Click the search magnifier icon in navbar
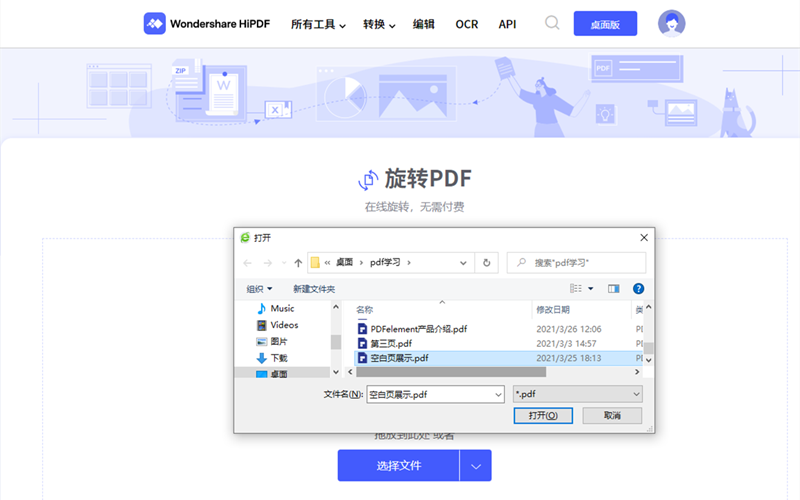 (552, 23)
